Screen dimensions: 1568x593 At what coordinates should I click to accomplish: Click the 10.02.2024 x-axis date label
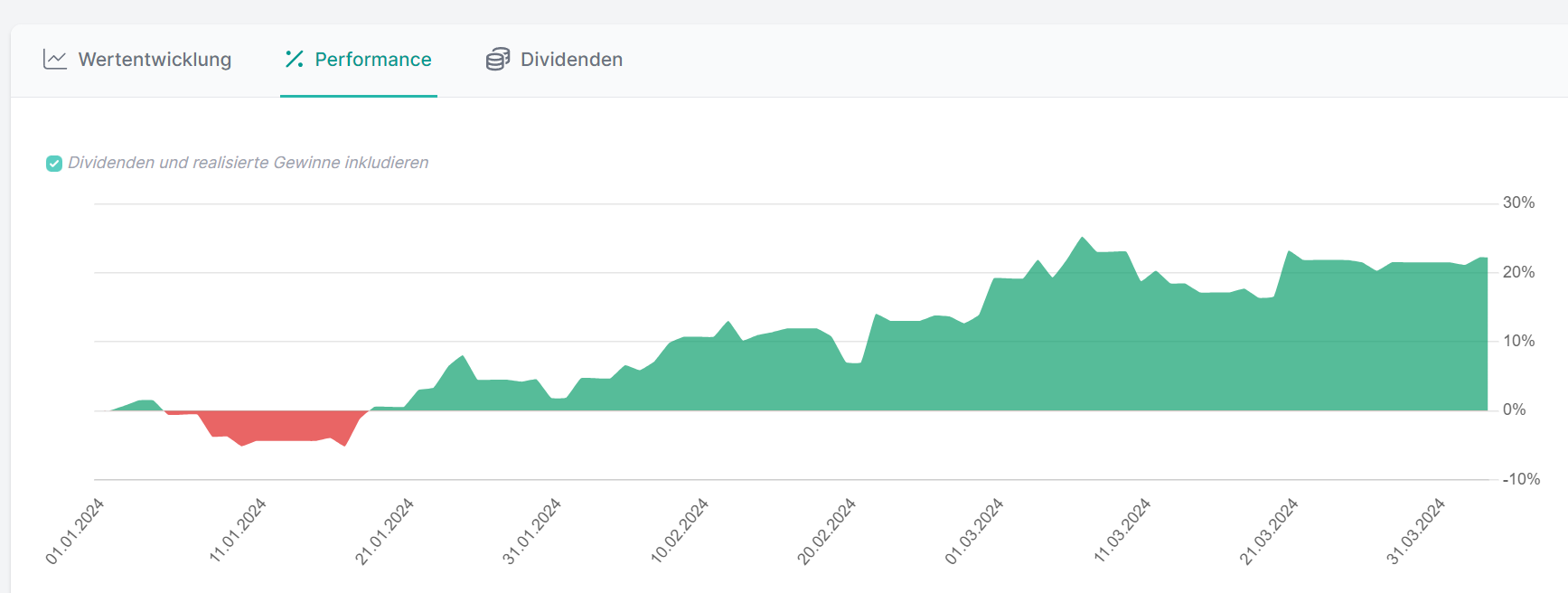click(x=680, y=532)
